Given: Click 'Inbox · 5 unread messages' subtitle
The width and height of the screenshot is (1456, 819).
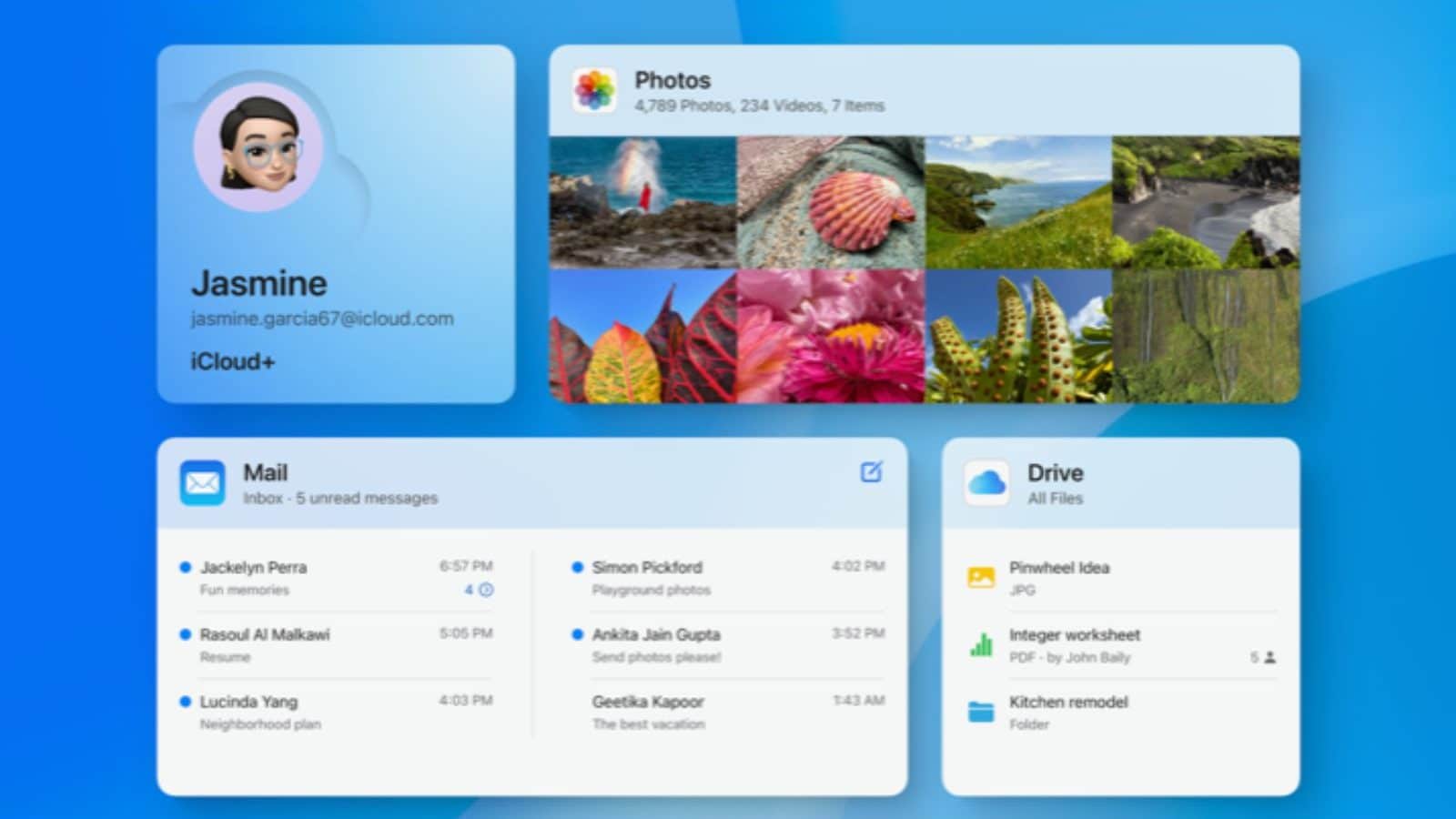Looking at the screenshot, I should pyautogui.click(x=339, y=498).
